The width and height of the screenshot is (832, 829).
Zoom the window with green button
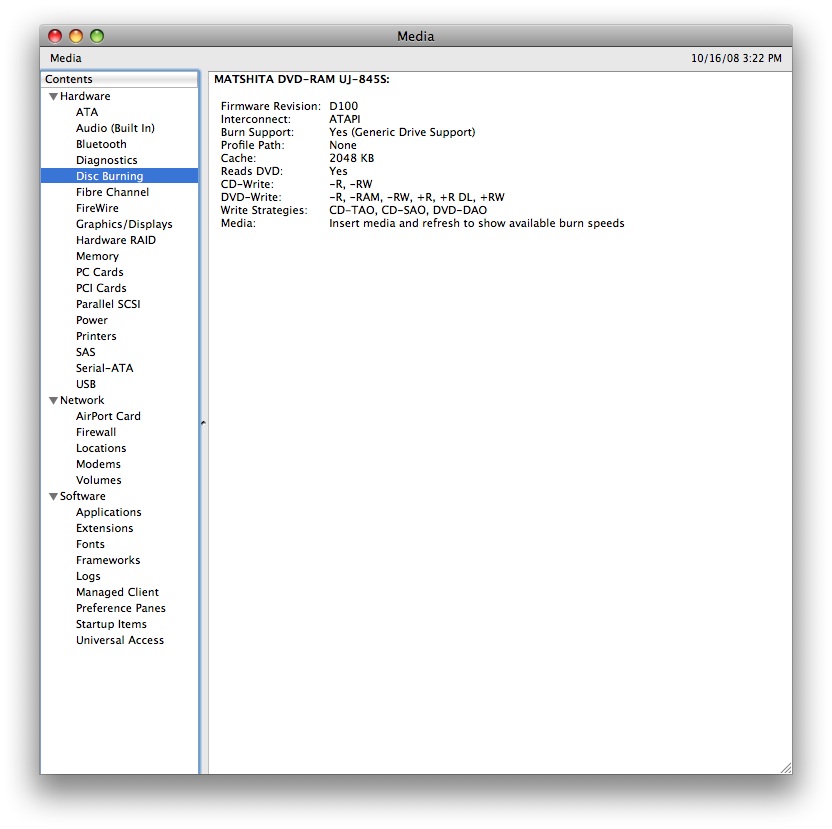[97, 36]
